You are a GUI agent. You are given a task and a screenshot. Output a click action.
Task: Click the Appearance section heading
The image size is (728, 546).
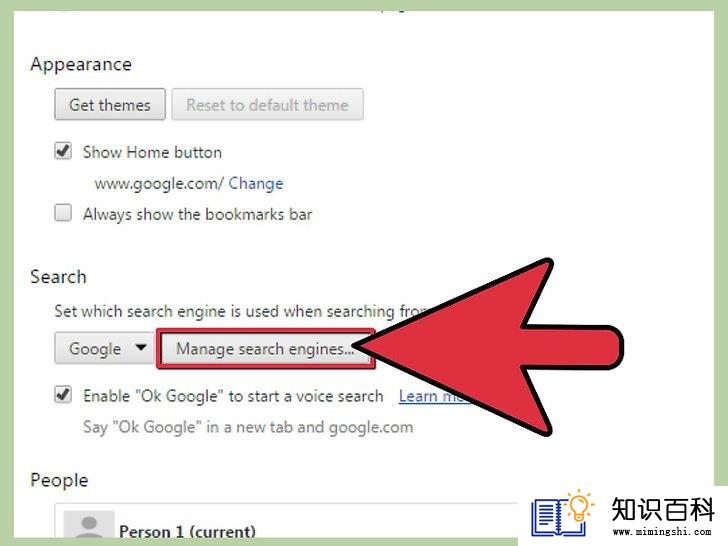tap(81, 64)
